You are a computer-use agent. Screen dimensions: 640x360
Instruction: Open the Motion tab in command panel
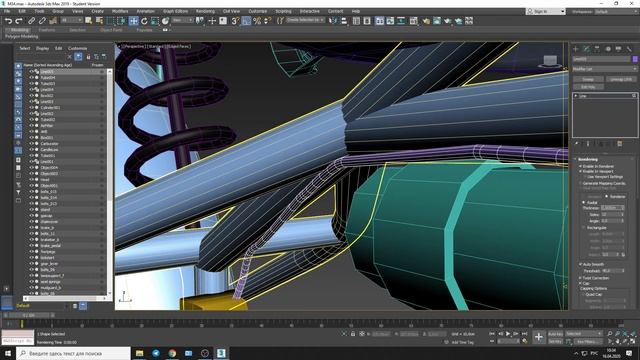pos(608,49)
